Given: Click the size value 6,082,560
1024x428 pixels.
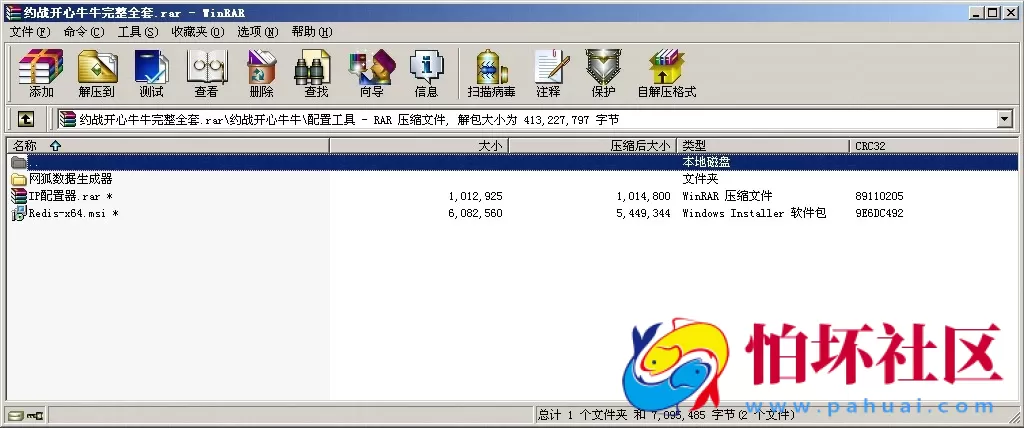Looking at the screenshot, I should coord(475,213).
